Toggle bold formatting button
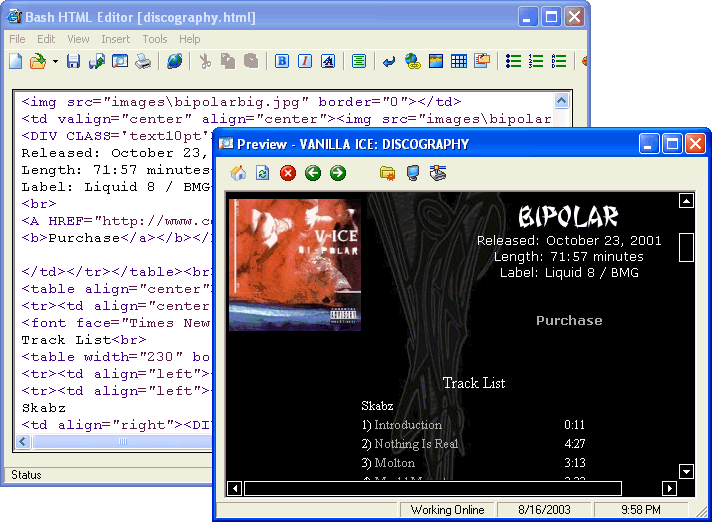Screen dimensions: 712x522 [282, 62]
